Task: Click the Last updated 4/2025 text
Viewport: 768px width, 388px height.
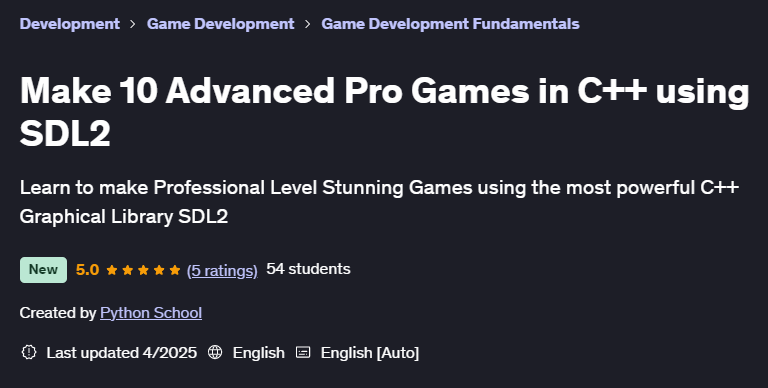Action: pyautogui.click(x=121, y=352)
